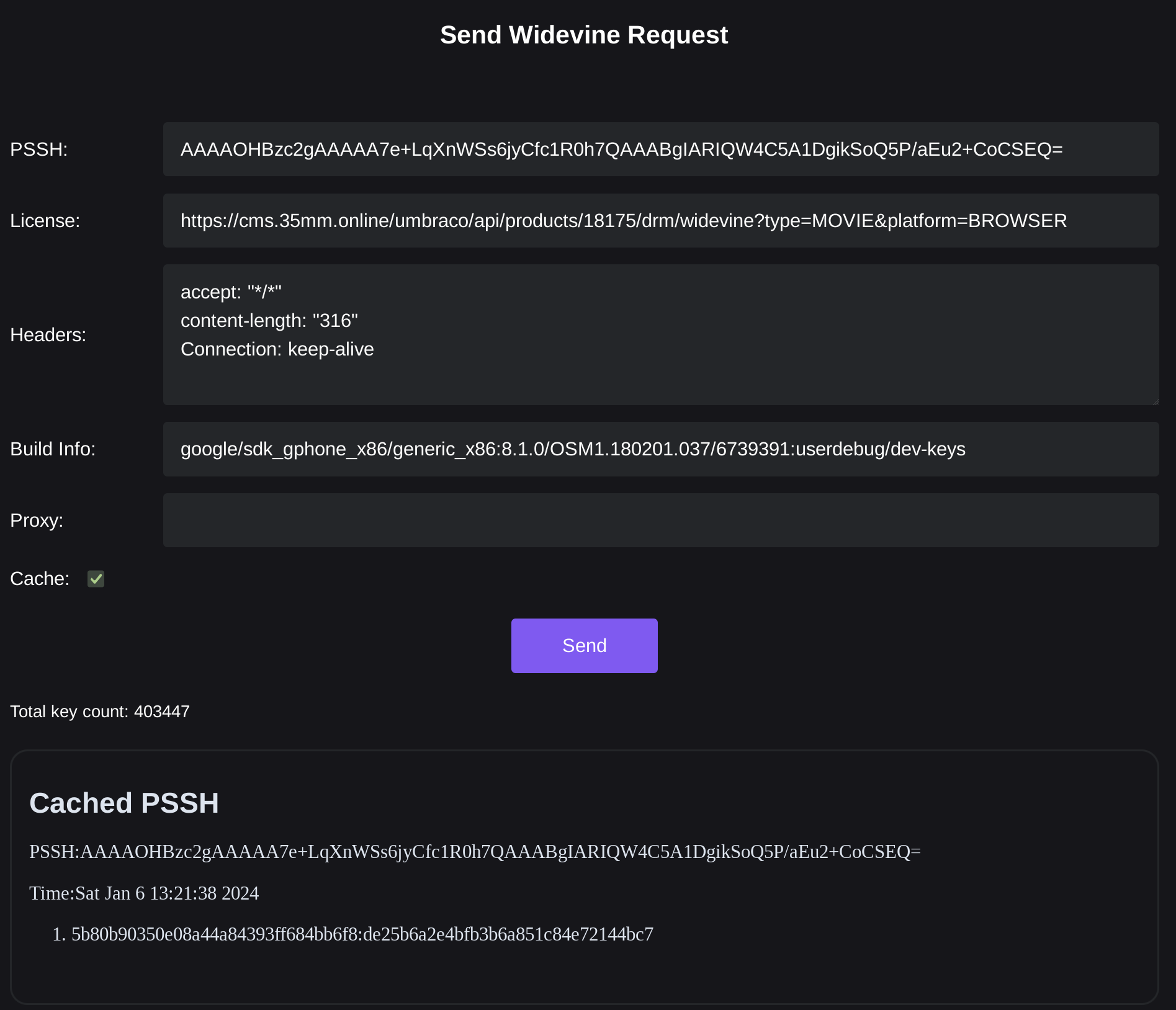Focus the PSSH input field
This screenshot has height=1010, width=1176.
point(660,150)
